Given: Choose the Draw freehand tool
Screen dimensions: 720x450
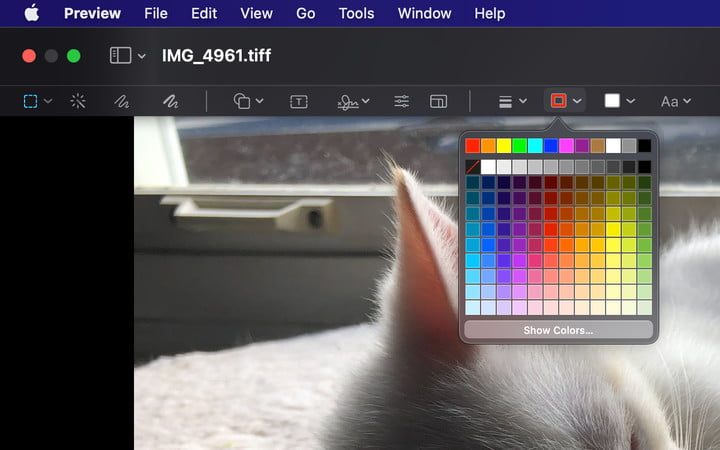Looking at the screenshot, I should [170, 101].
